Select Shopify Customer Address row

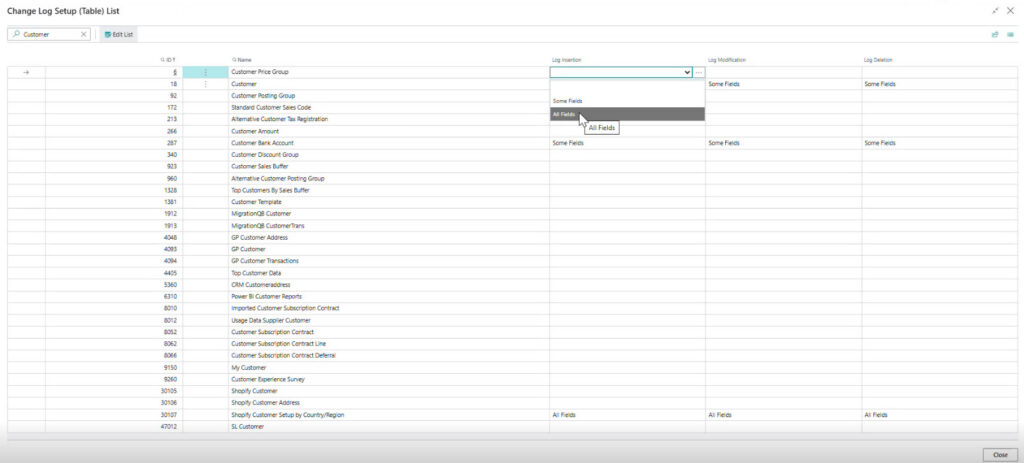point(512,403)
